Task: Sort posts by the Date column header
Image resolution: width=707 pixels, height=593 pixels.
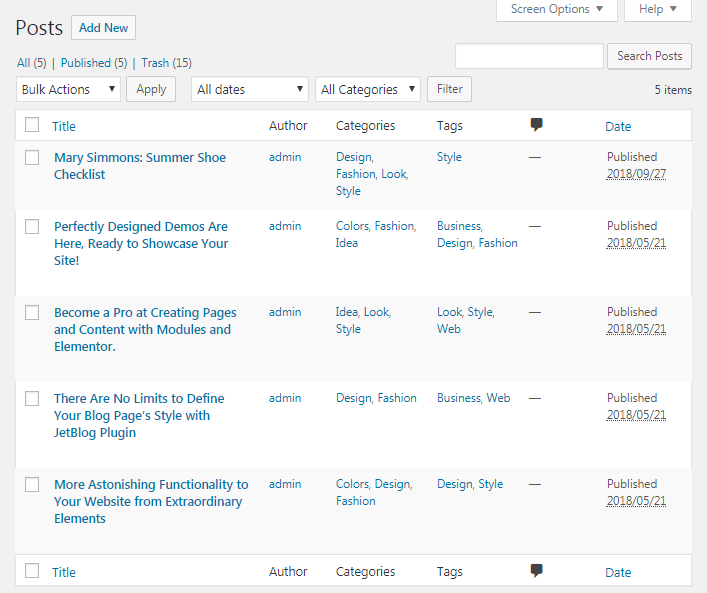Action: (618, 126)
